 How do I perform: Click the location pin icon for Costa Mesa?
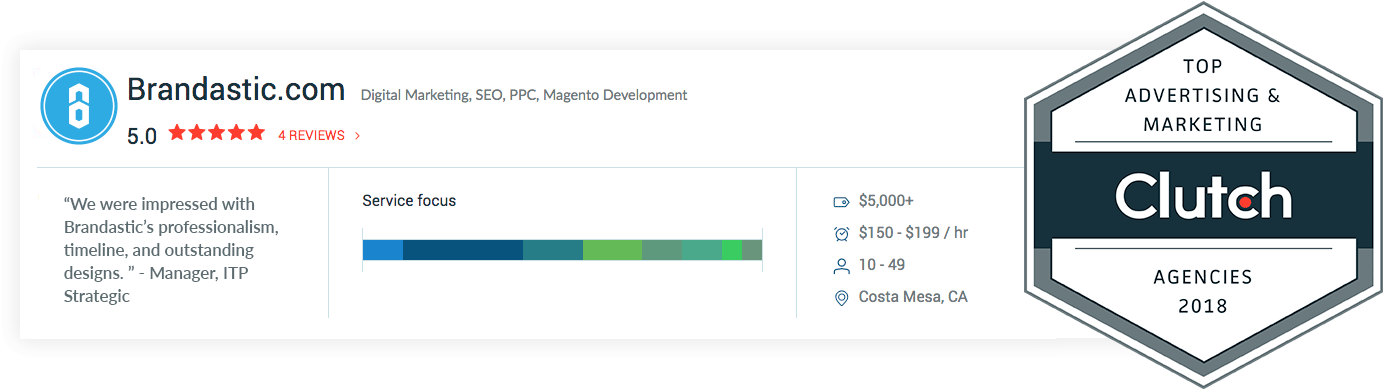pyautogui.click(x=841, y=297)
